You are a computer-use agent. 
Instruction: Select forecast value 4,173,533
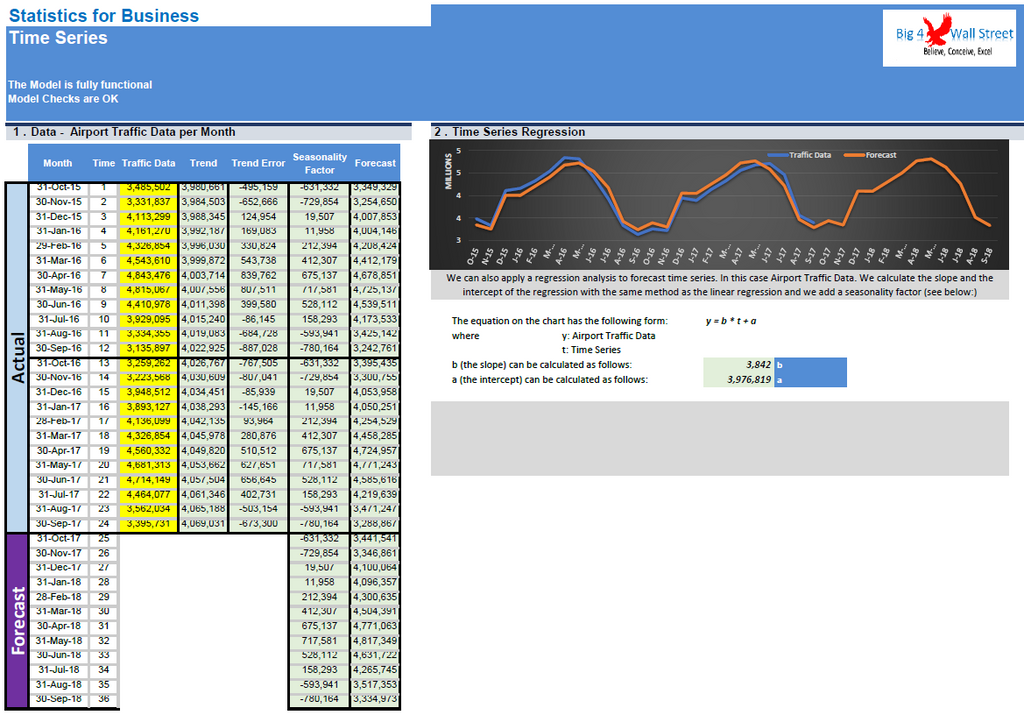pyautogui.click(x=375, y=319)
